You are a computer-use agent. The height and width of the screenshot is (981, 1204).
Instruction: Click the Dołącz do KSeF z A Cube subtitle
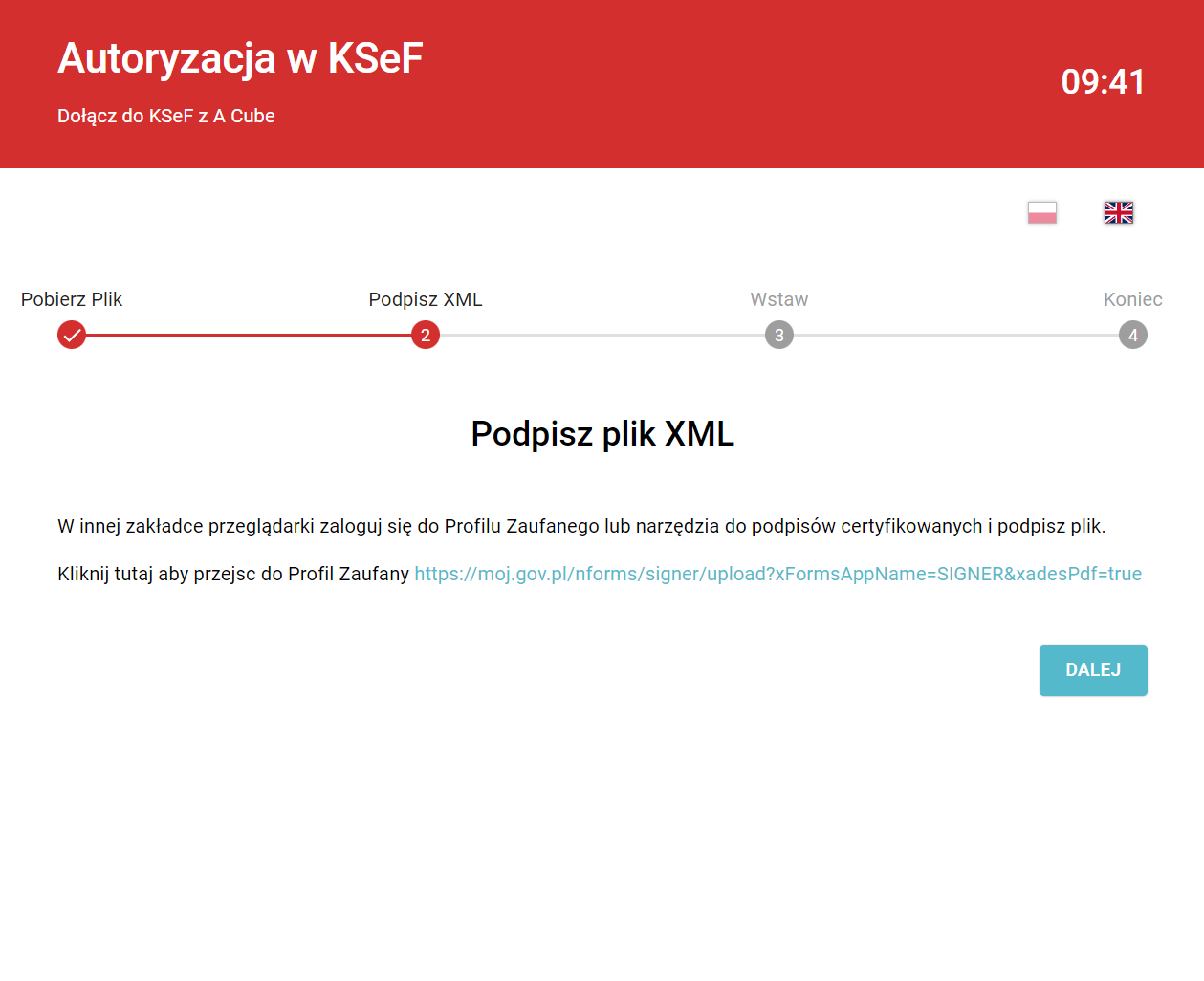point(166,116)
